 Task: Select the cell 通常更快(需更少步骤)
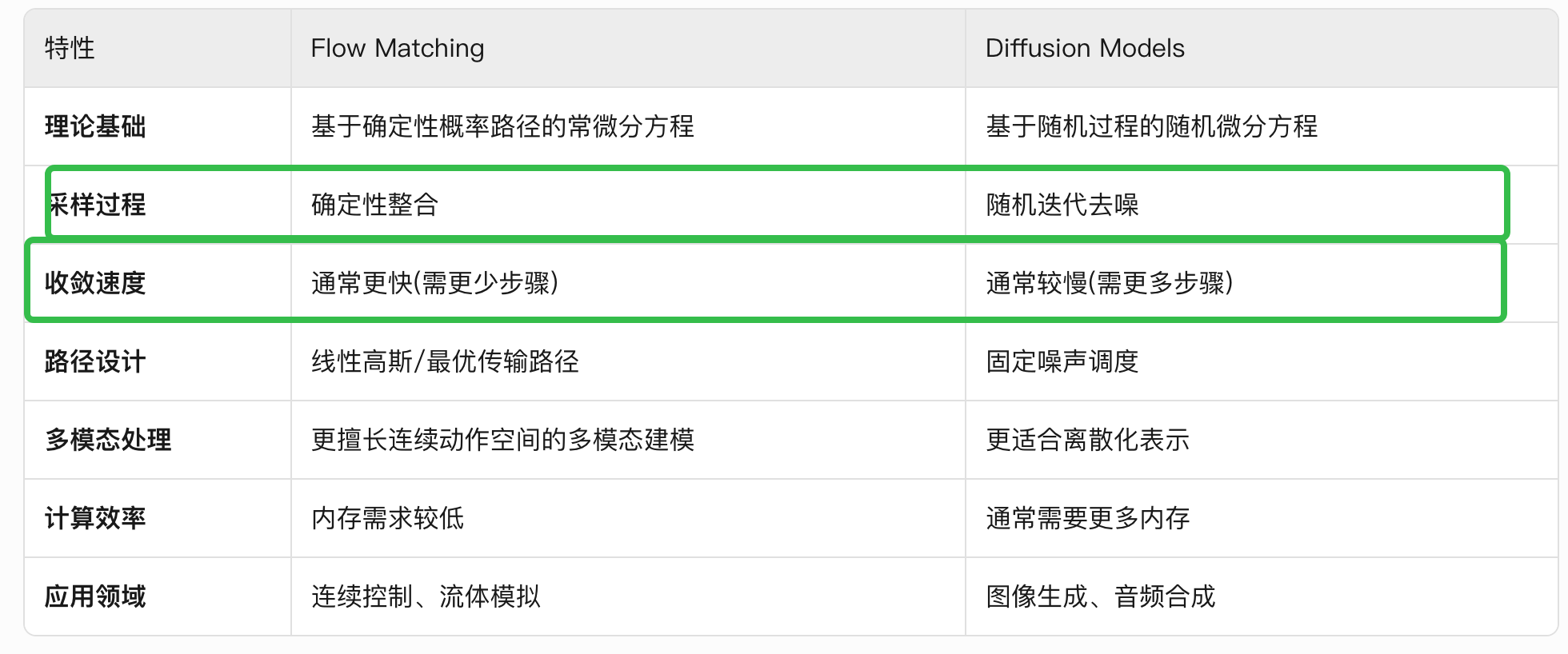(434, 284)
